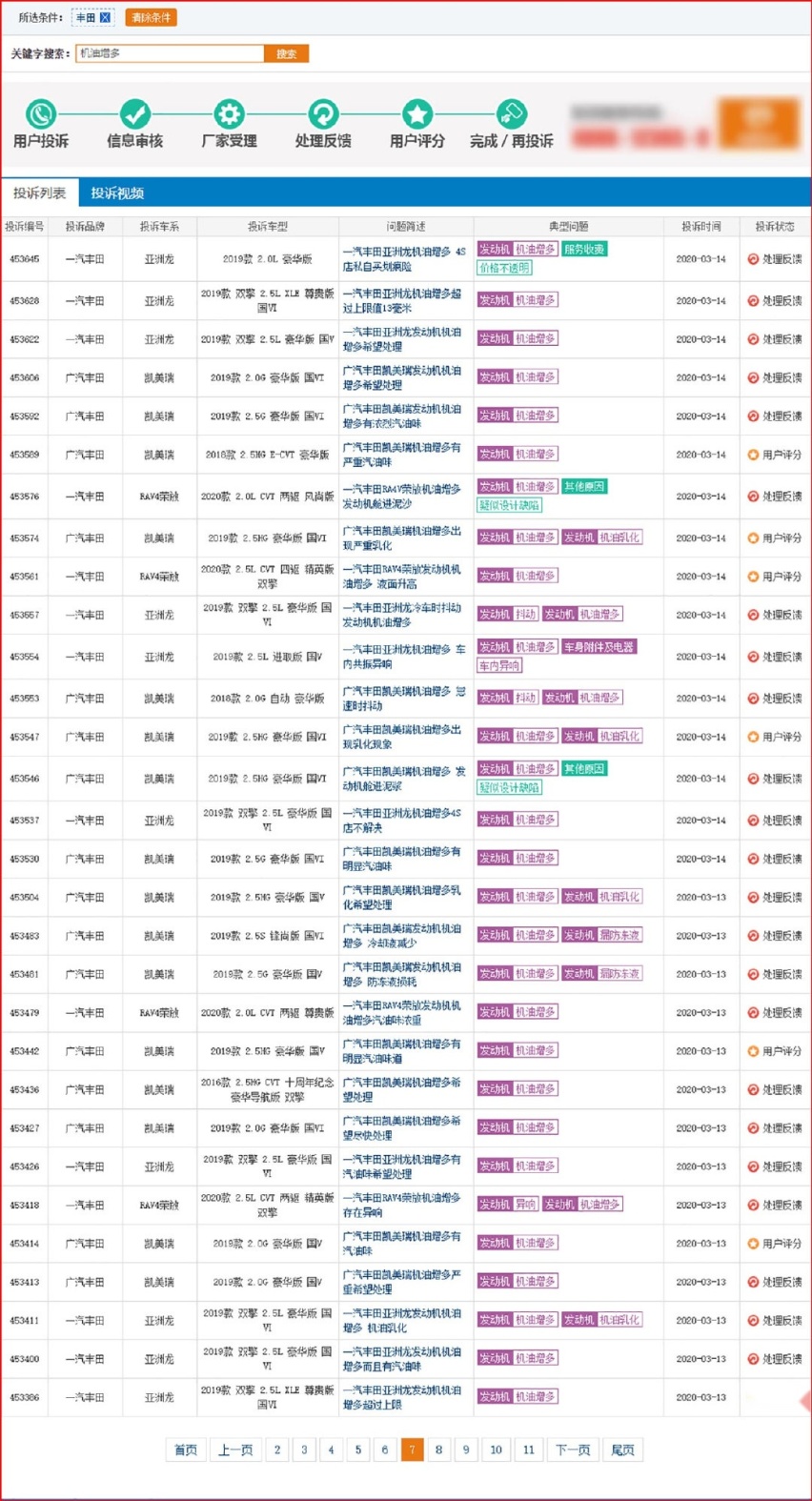Open complaint 453628 problem description link
Viewport: 812px width, 1501px height.
pos(404,301)
